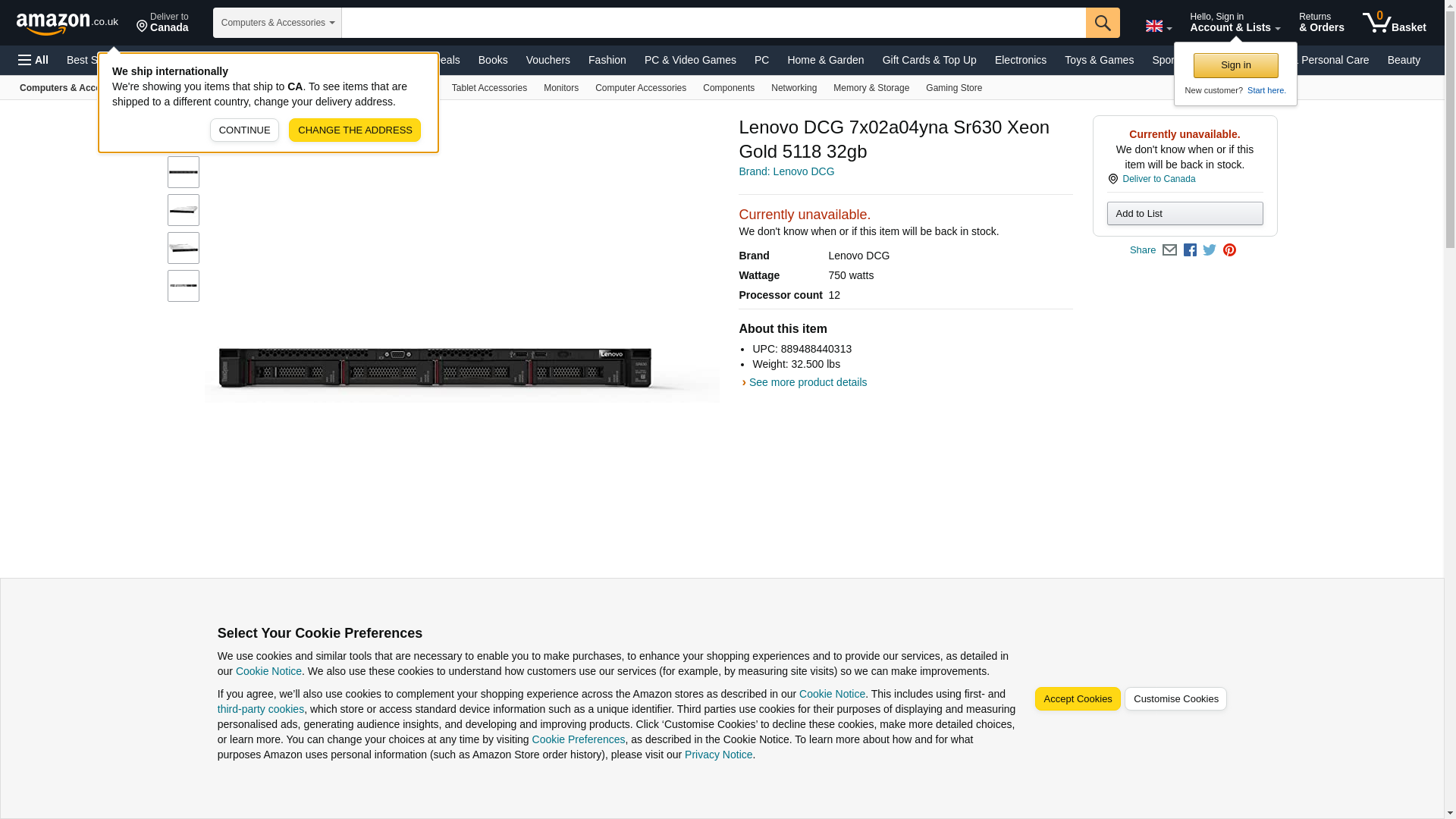This screenshot has width=1456, height=819.
Task: Click the magnifying glass search button
Action: click(x=1102, y=23)
